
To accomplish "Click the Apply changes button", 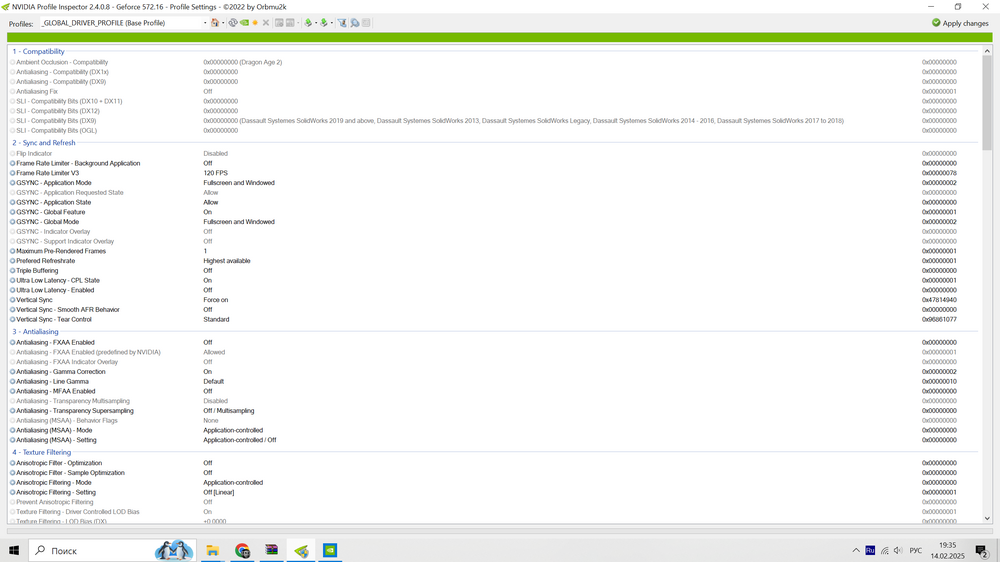I will point(960,23).
